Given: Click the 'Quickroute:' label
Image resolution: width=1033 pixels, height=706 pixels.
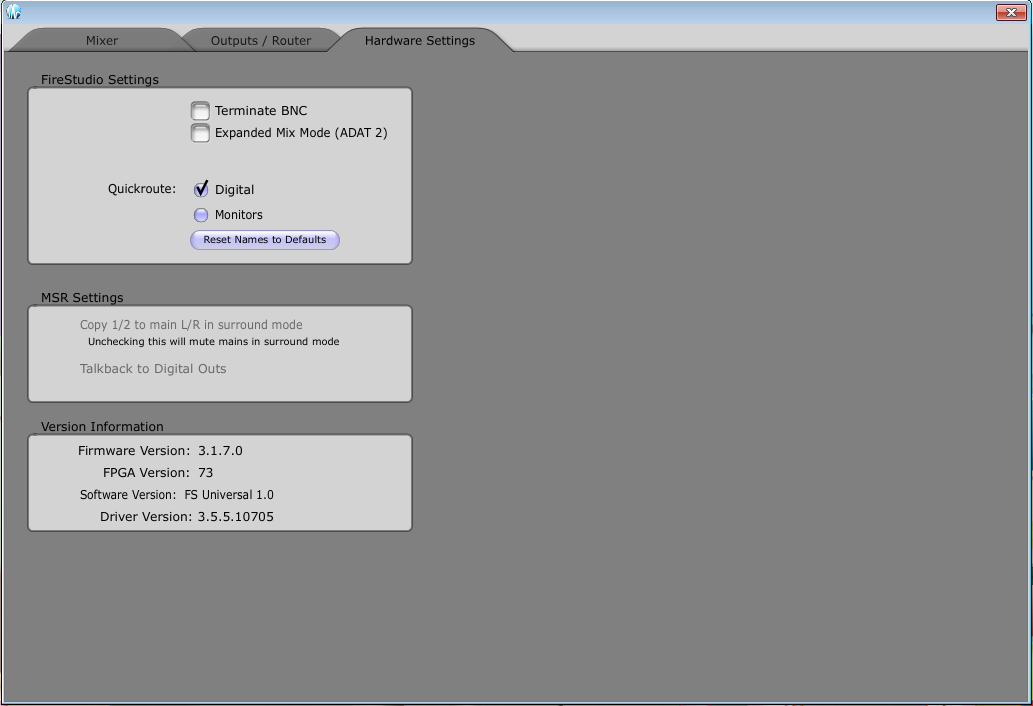Looking at the screenshot, I should (x=142, y=189).
